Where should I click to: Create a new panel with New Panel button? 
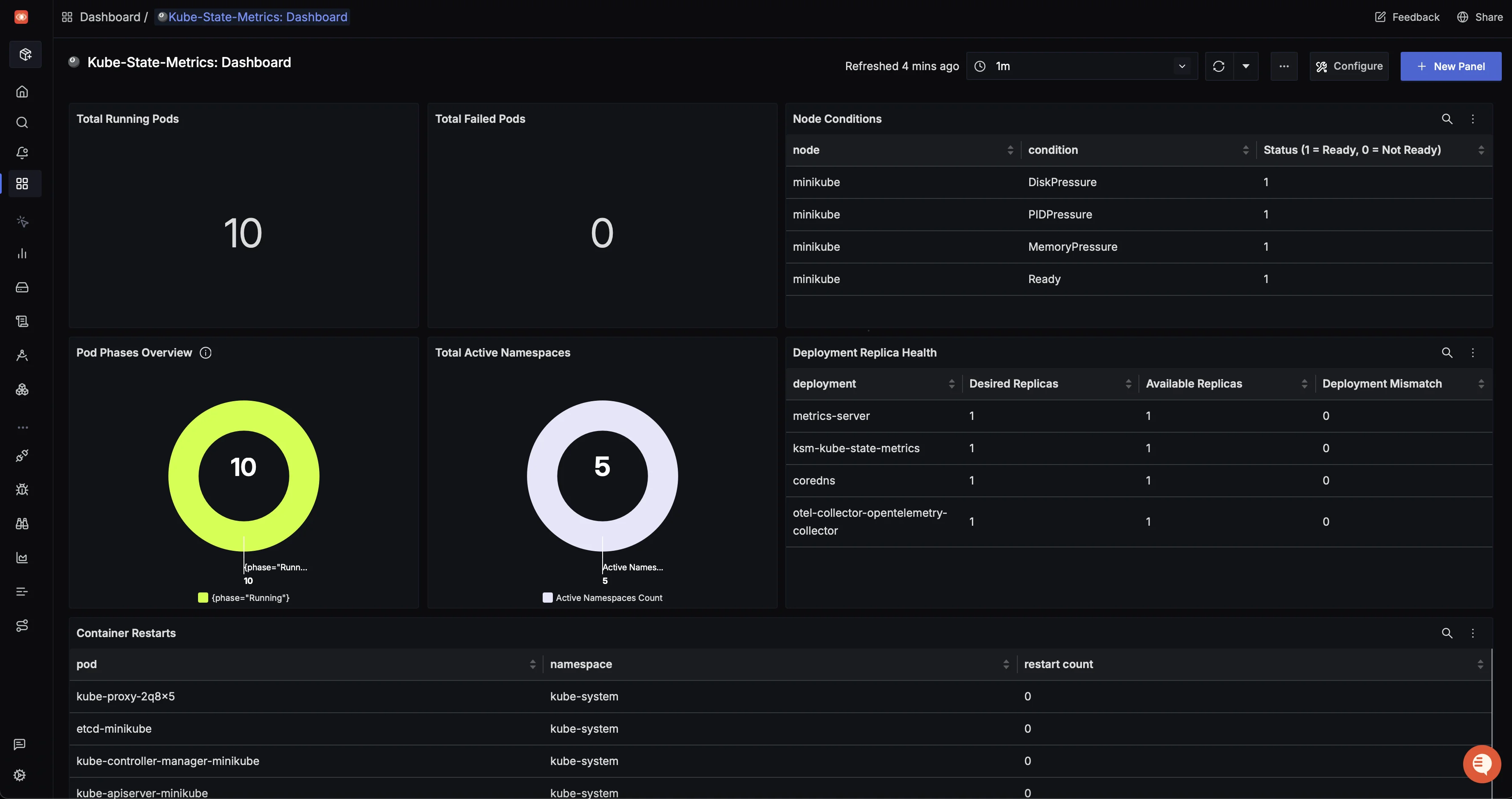coord(1451,66)
